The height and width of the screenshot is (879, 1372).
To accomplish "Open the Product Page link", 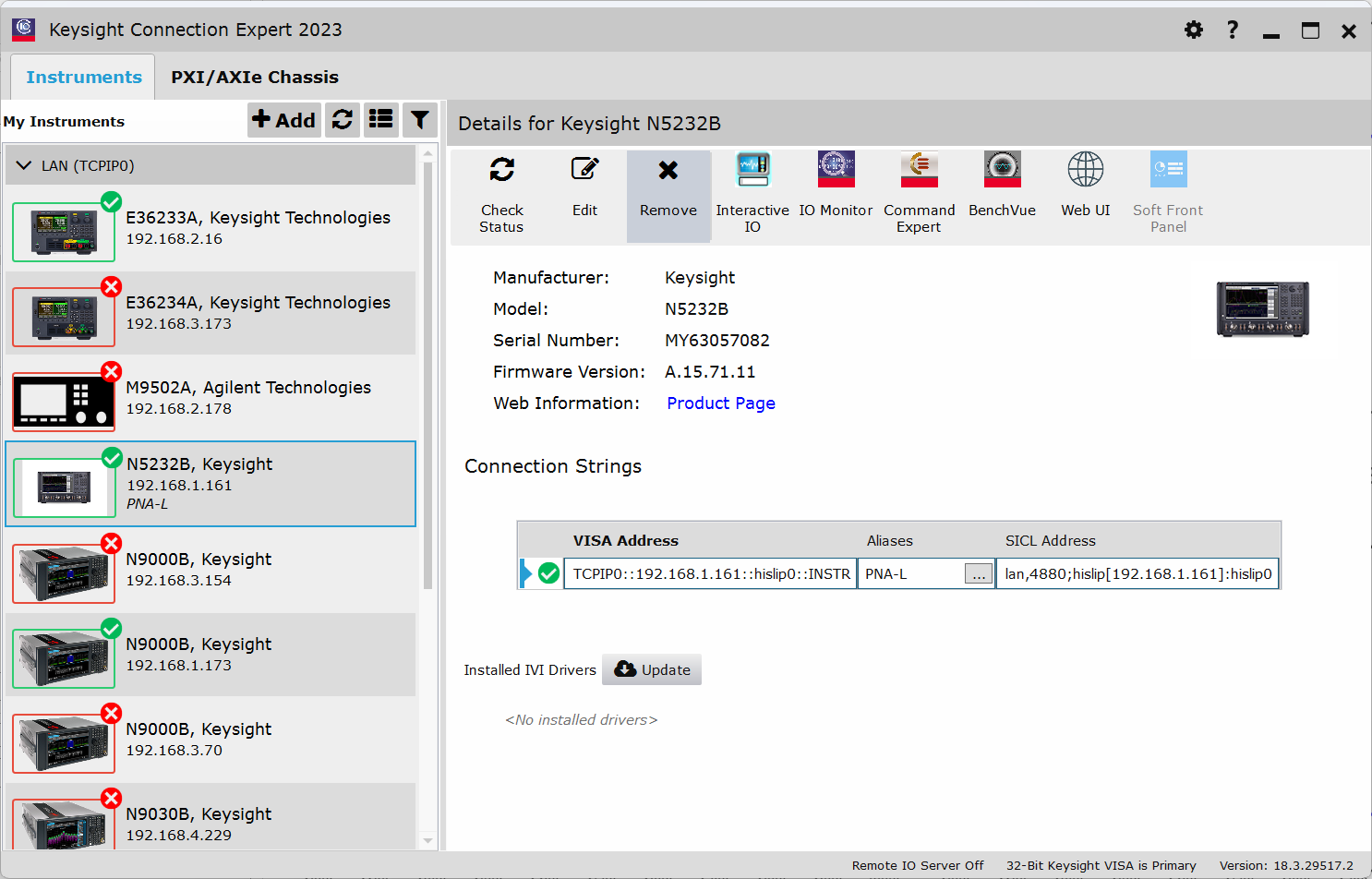I will tap(721, 403).
